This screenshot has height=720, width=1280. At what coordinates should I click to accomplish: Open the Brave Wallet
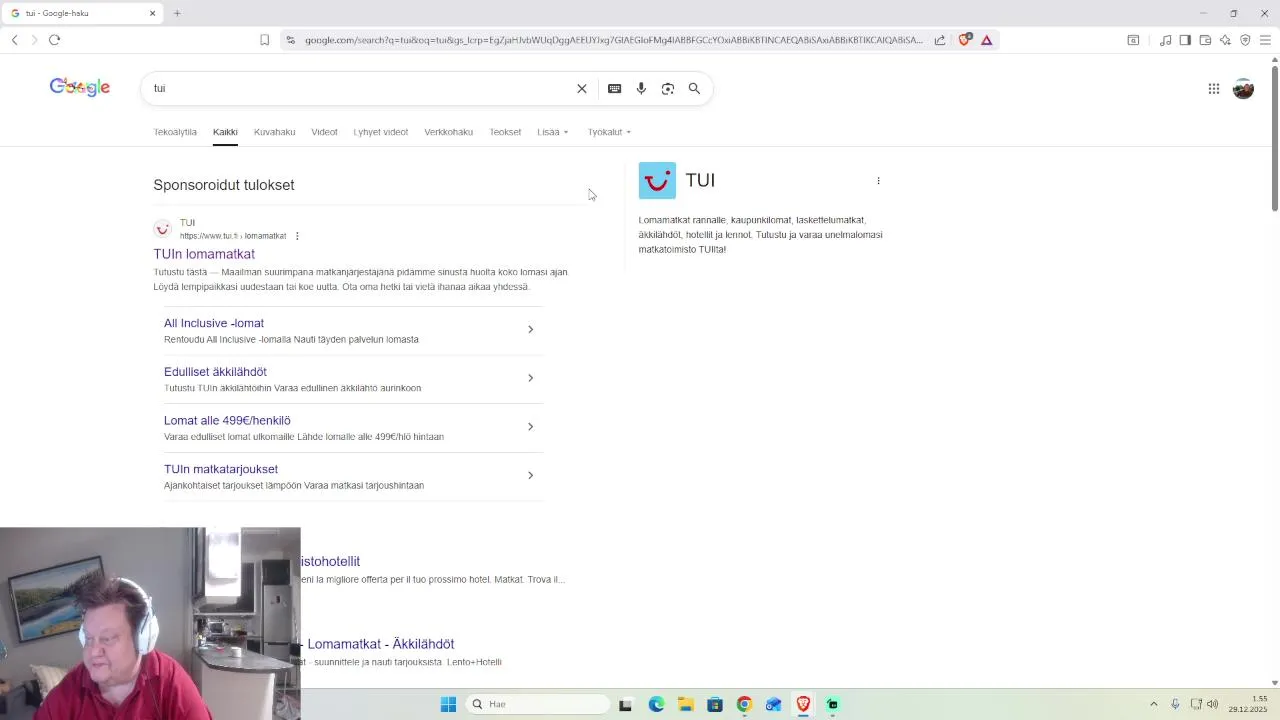[x=1205, y=40]
